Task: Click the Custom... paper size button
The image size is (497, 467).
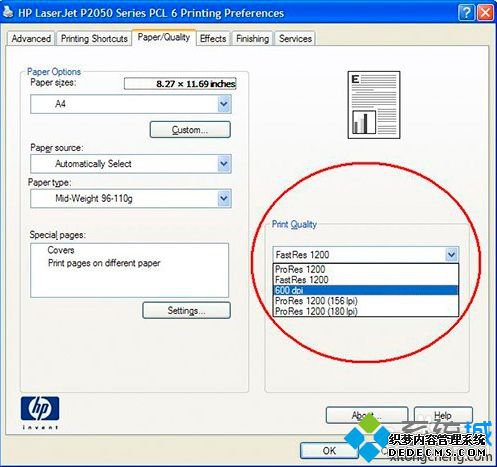Action: click(190, 130)
